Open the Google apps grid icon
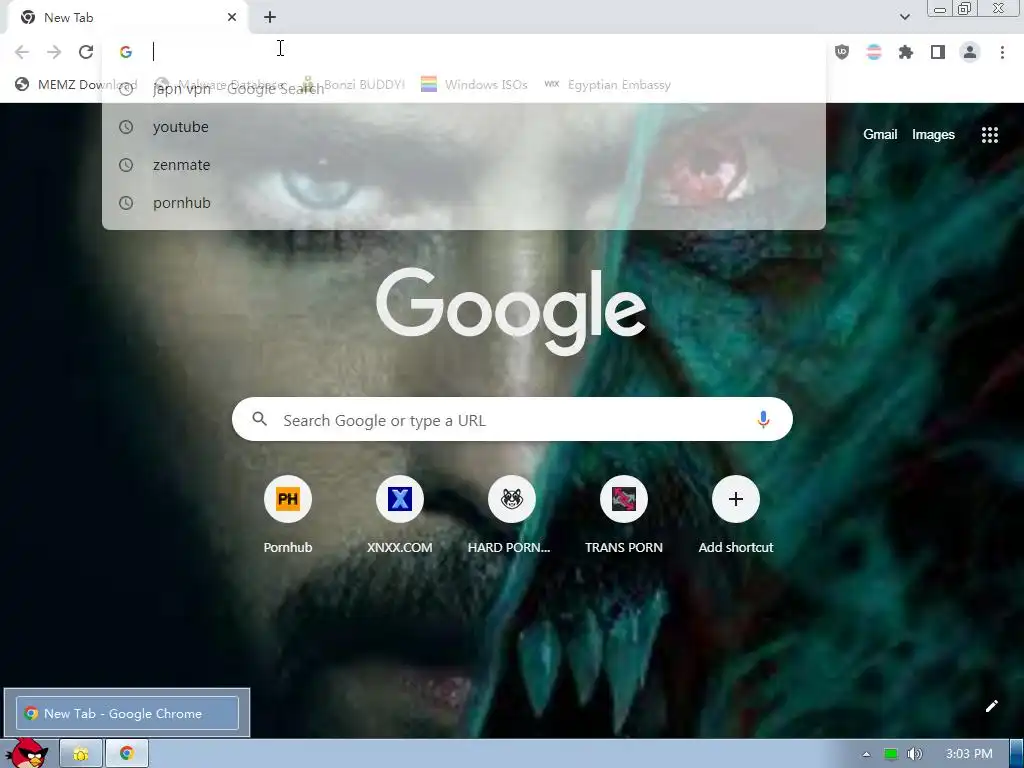Screen dimensions: 1024x768 989,135
